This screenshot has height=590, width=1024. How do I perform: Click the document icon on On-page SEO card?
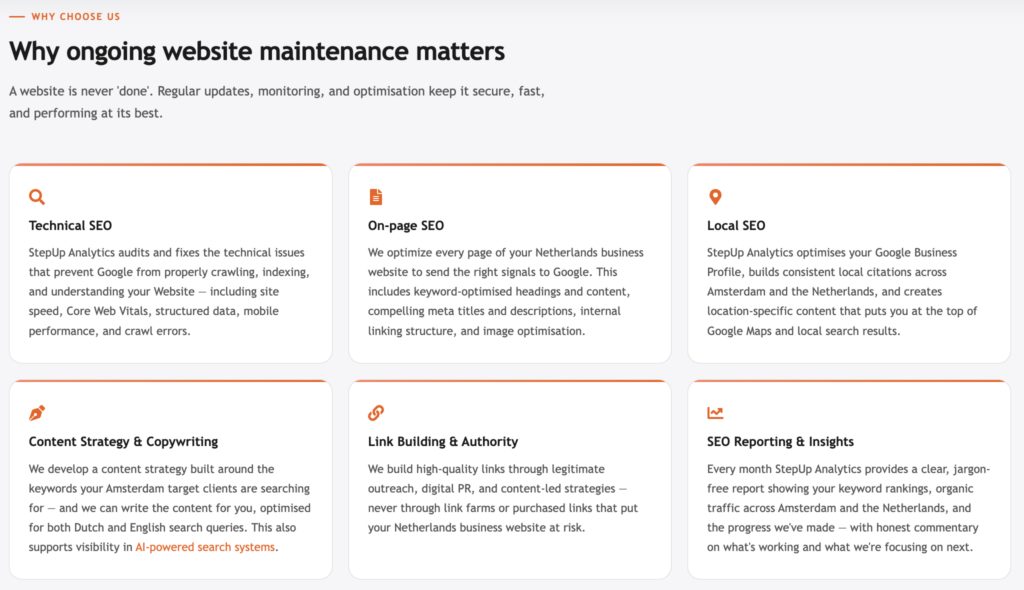[x=376, y=197]
